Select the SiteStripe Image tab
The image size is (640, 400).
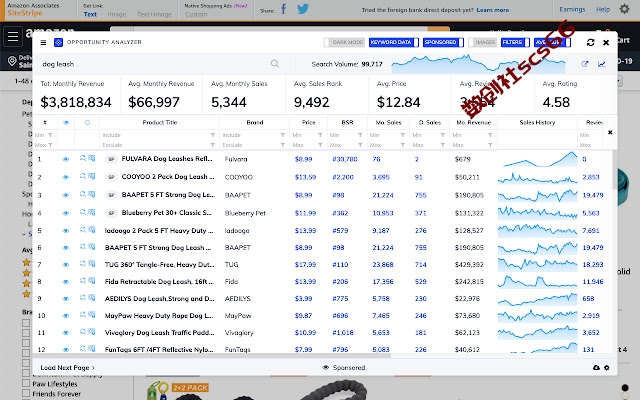pos(117,14)
